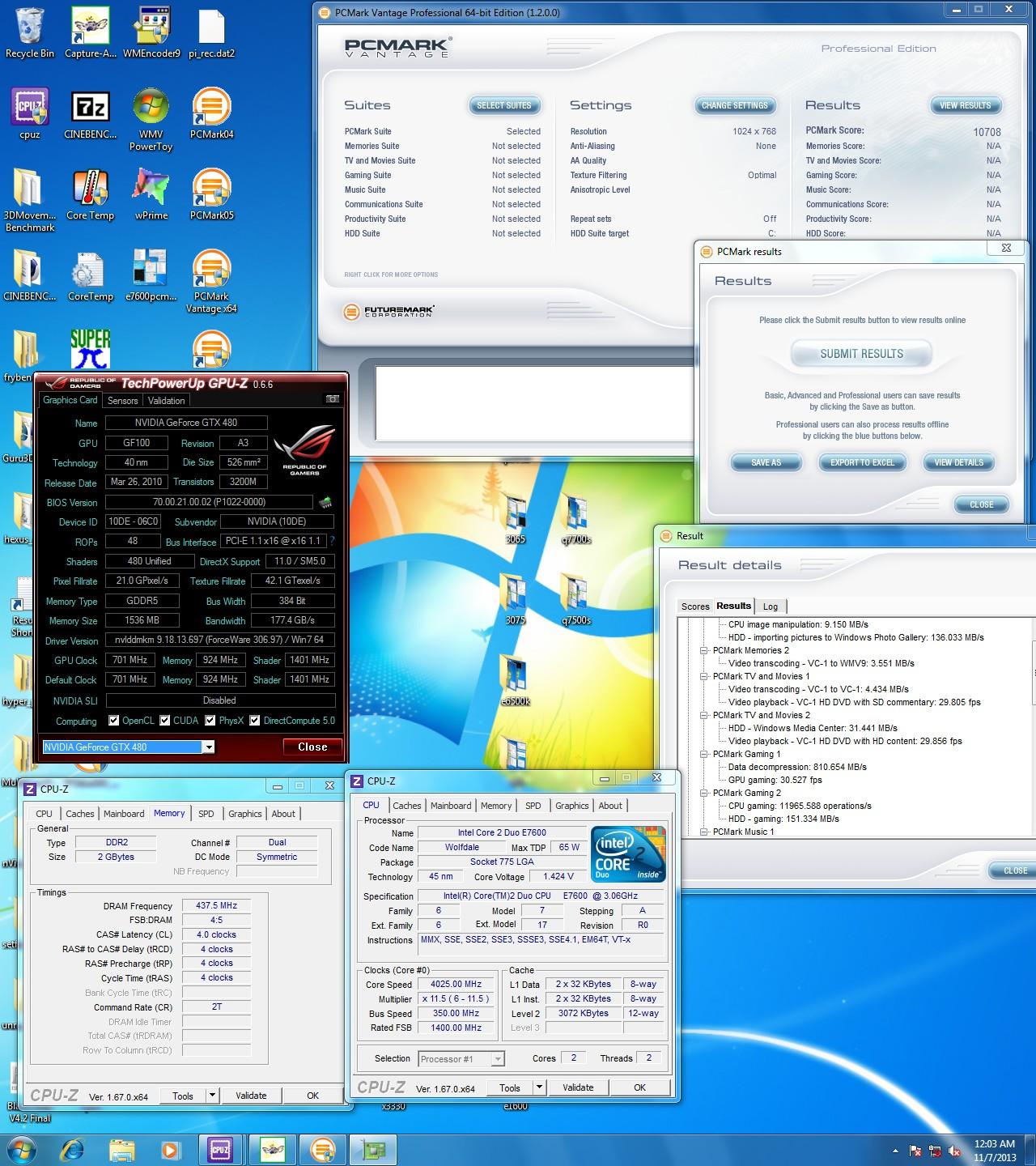Toggle the CUDA checkbox in GPU-Z
This screenshot has height=1166, width=1036.
(x=165, y=720)
